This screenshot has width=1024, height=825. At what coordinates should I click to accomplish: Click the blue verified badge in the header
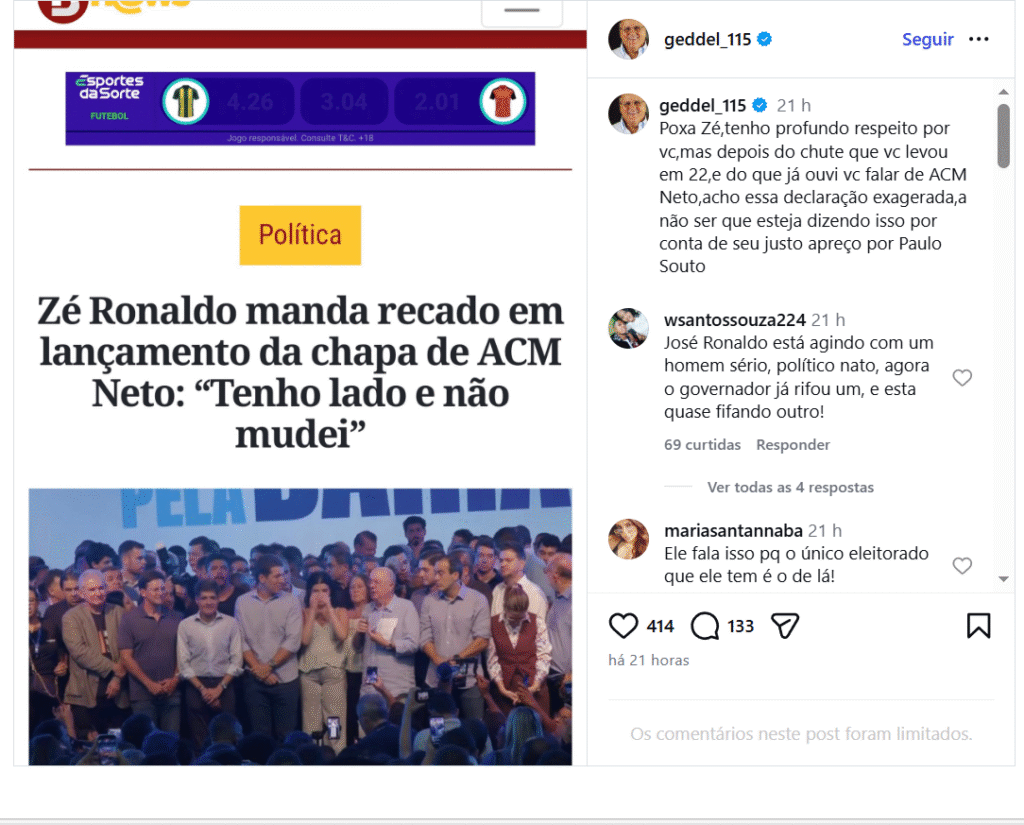[765, 39]
